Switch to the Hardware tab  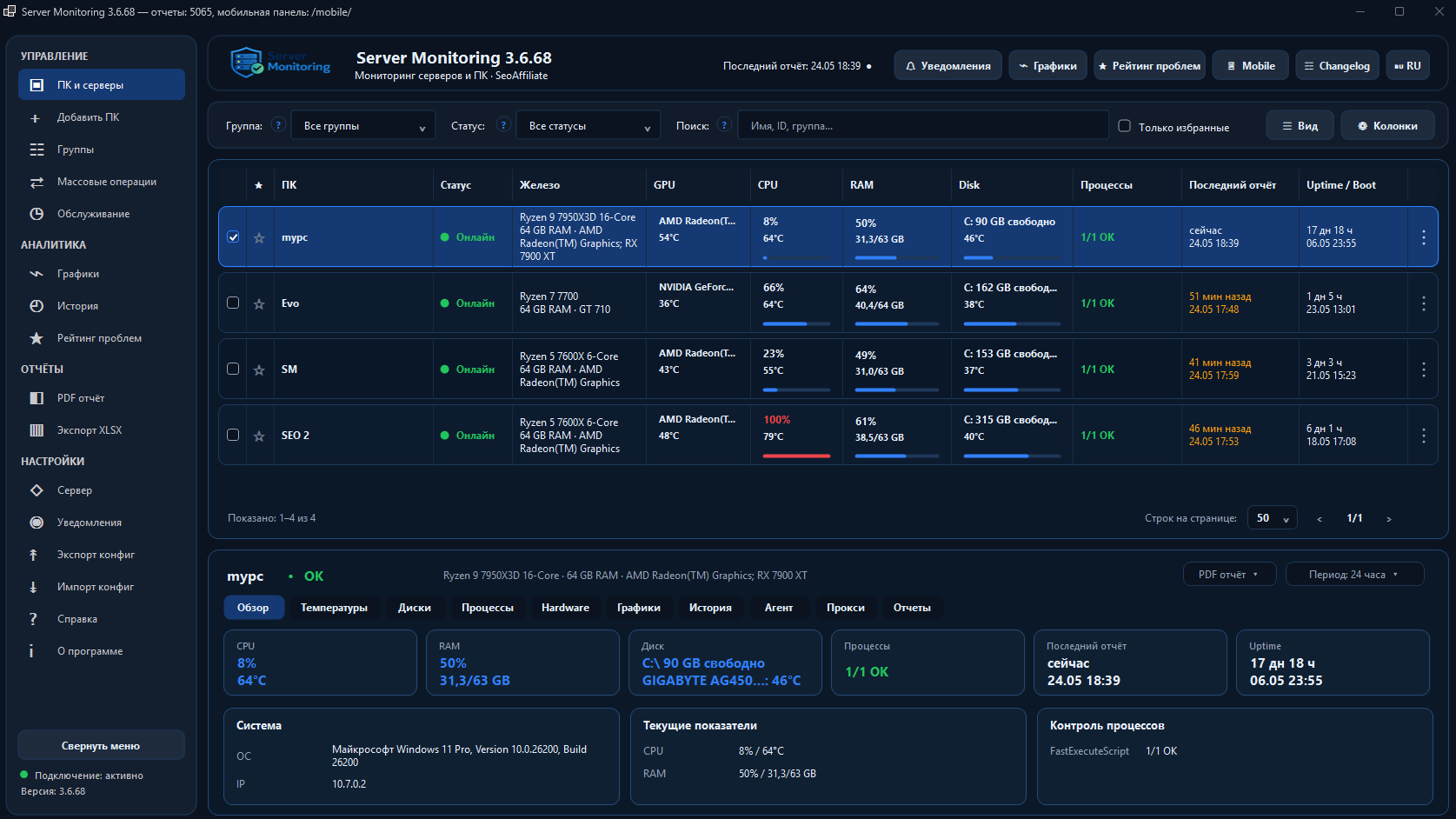coord(565,608)
